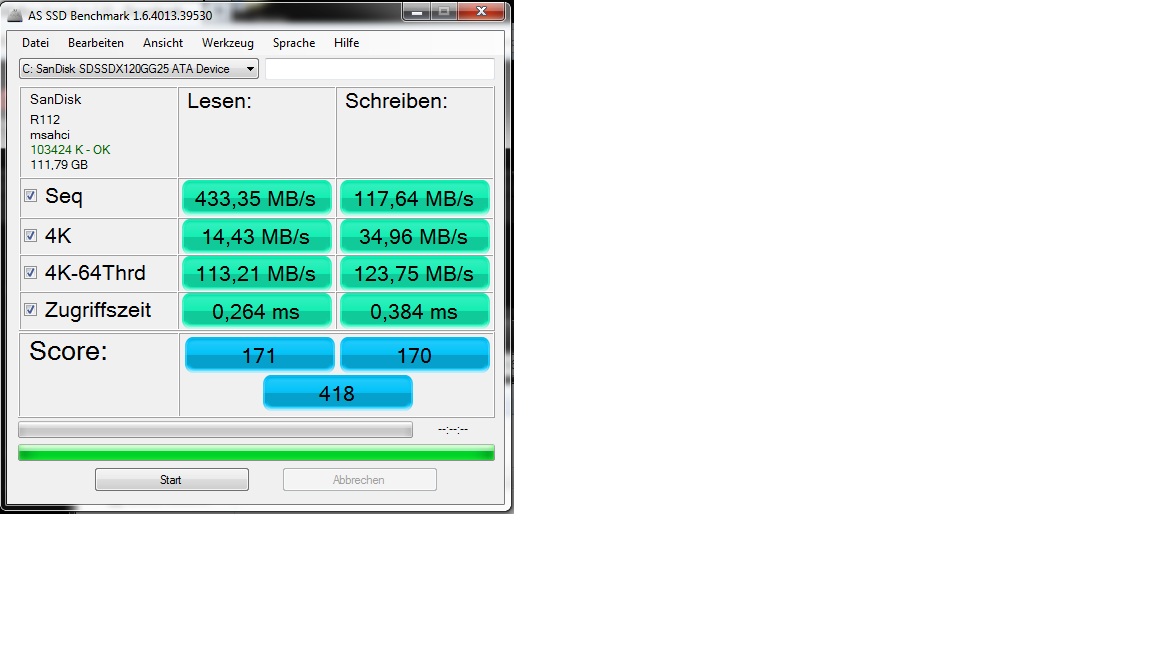Toggle the 4K test checkbox

31,236
